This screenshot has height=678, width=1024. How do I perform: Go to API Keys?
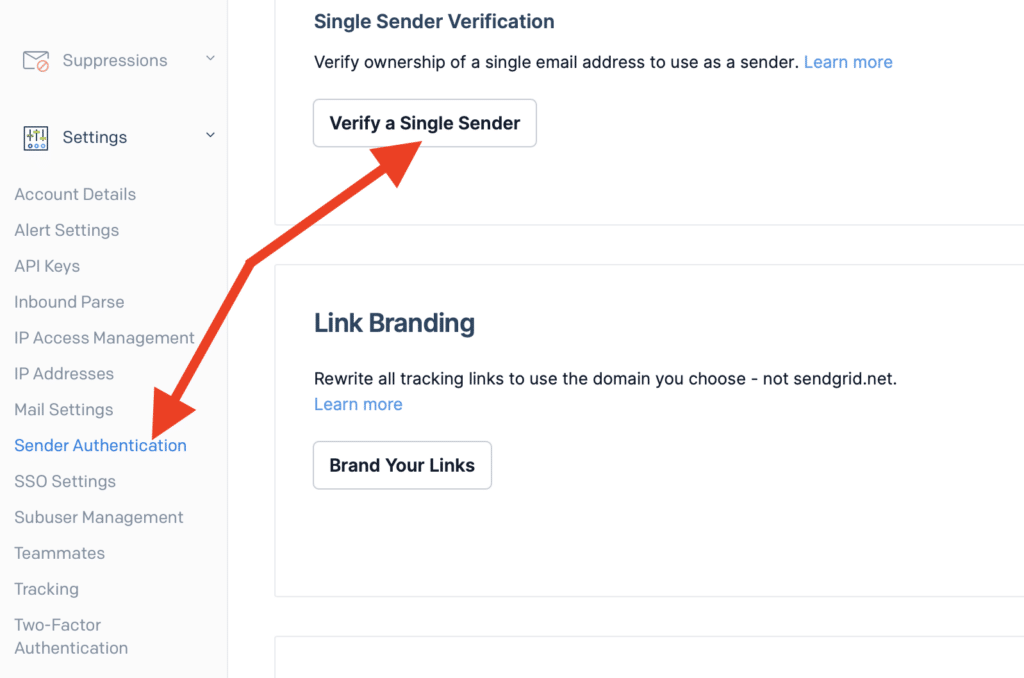point(47,266)
